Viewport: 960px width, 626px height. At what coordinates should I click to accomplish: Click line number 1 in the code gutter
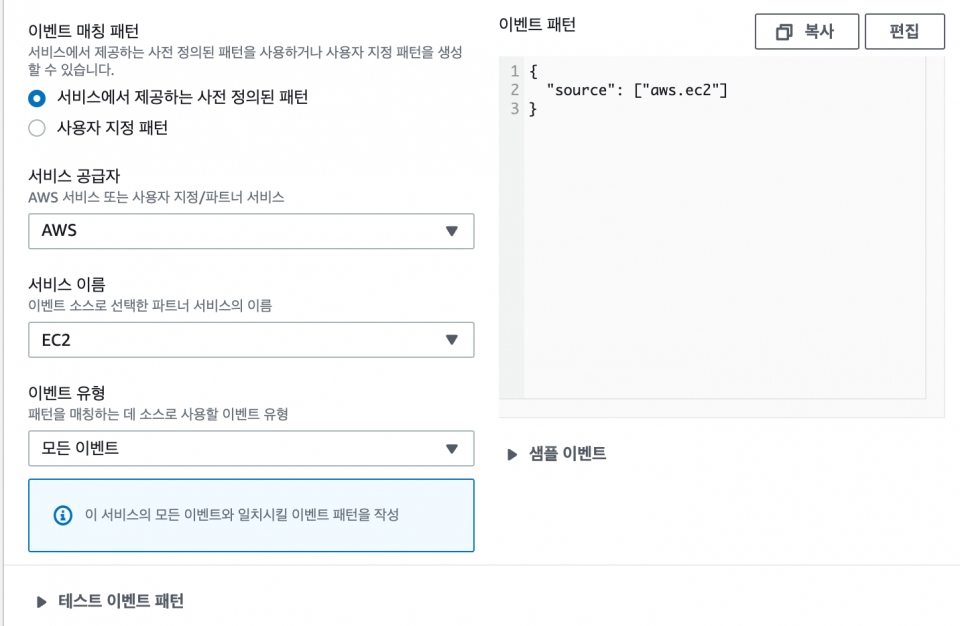514,71
